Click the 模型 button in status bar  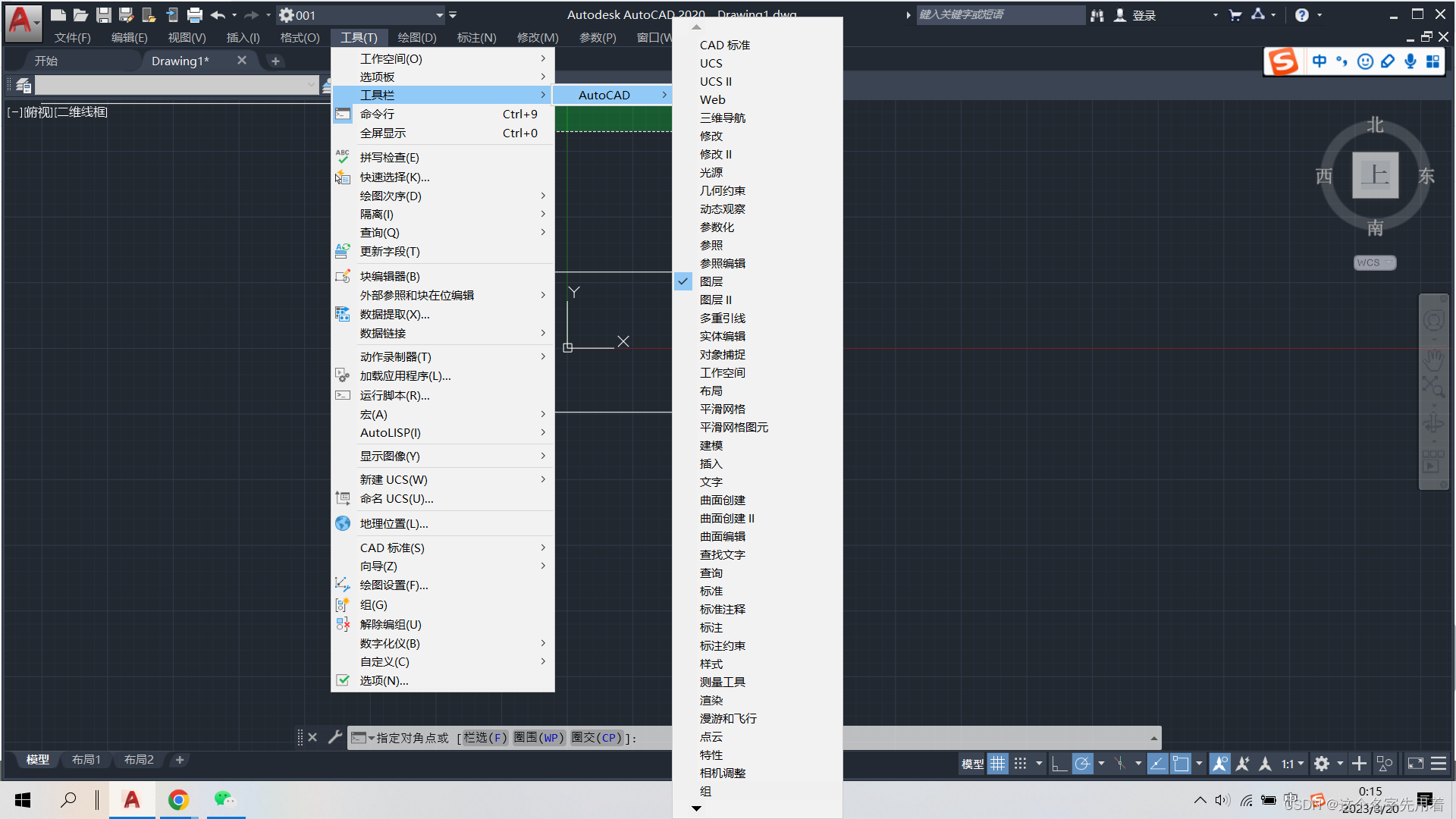973,764
